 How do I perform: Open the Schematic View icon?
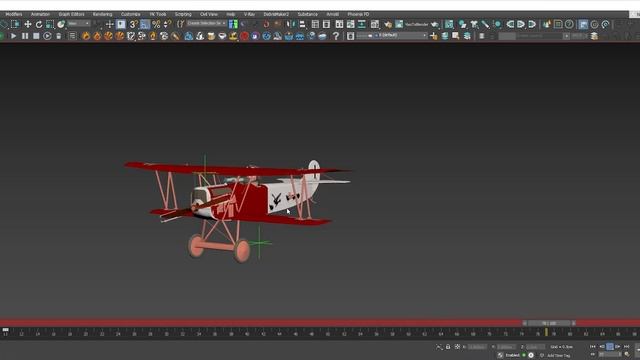(x=362, y=24)
